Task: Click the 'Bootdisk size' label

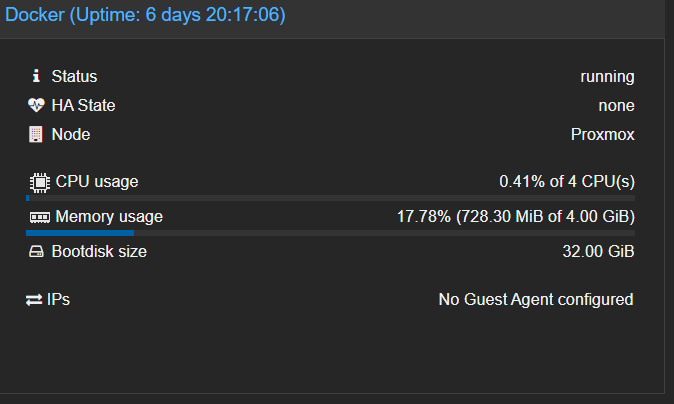Action: (99, 251)
